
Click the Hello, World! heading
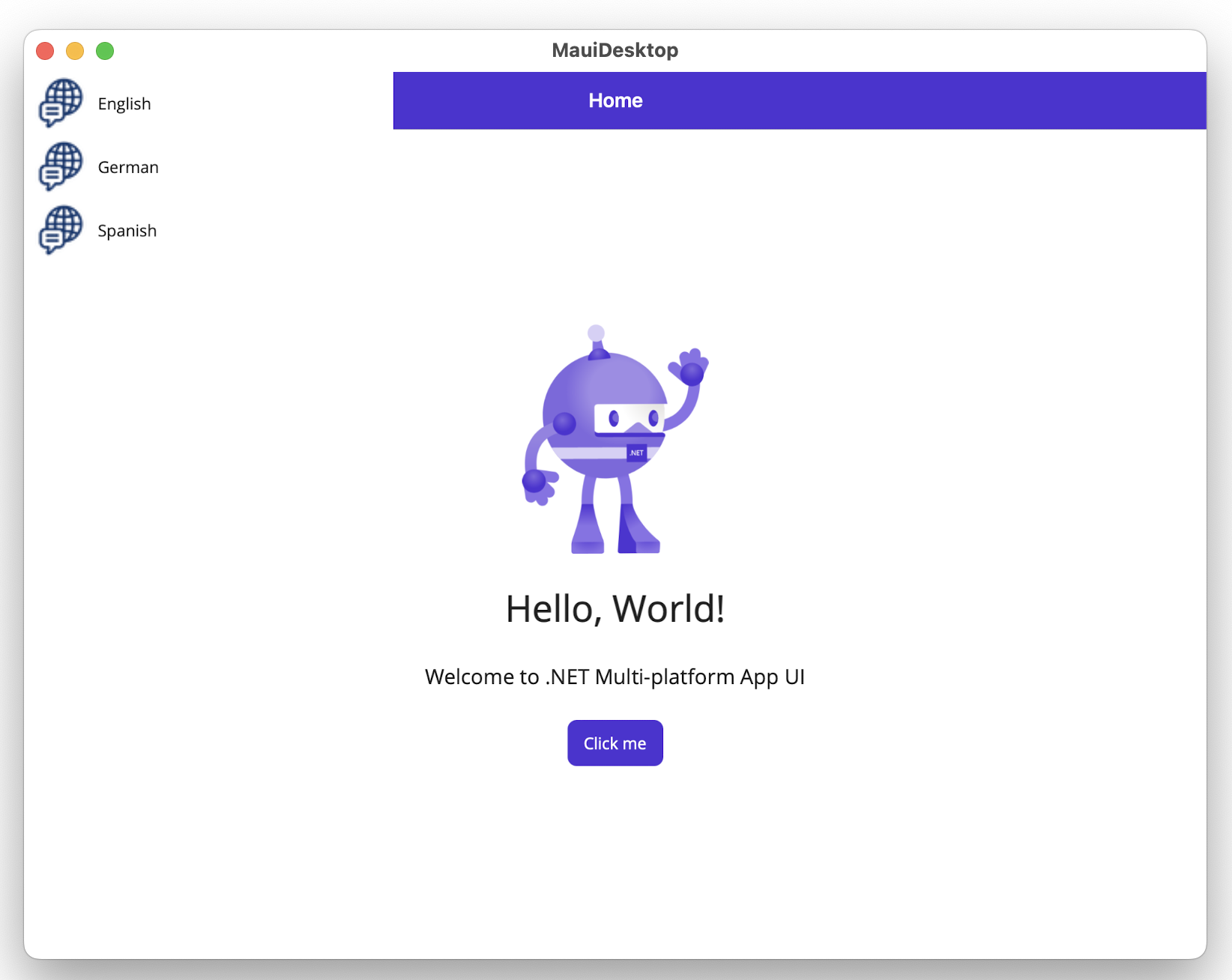pyautogui.click(x=615, y=608)
